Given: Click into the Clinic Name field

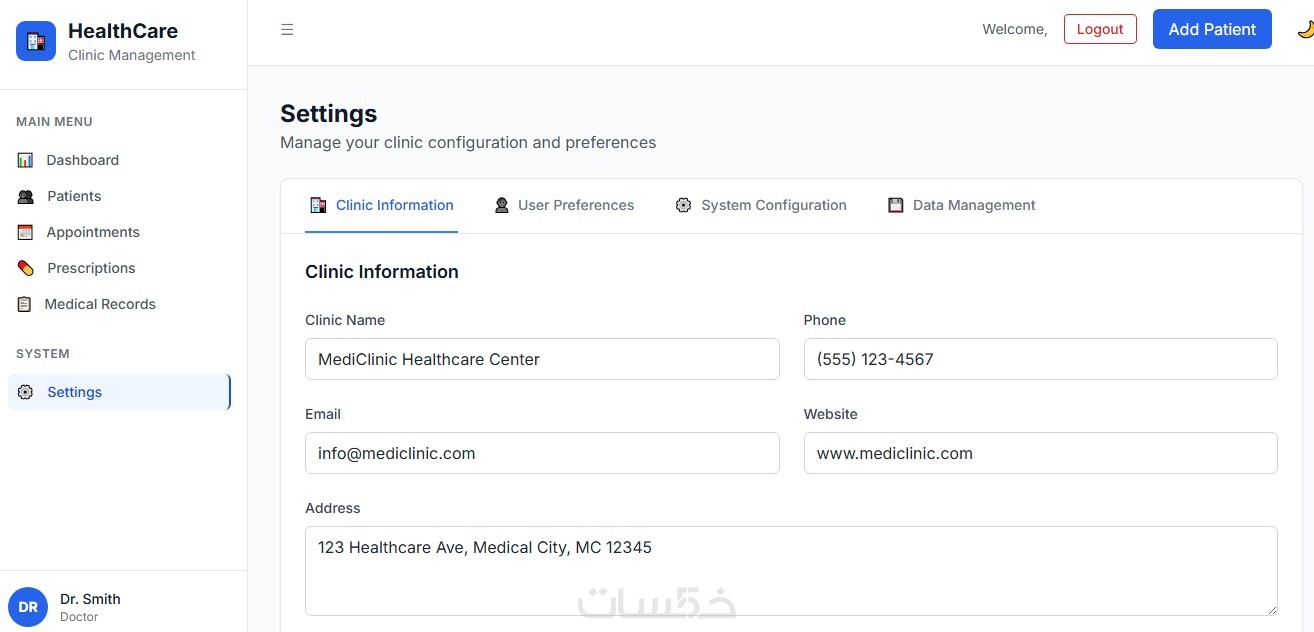Looking at the screenshot, I should coord(542,359).
